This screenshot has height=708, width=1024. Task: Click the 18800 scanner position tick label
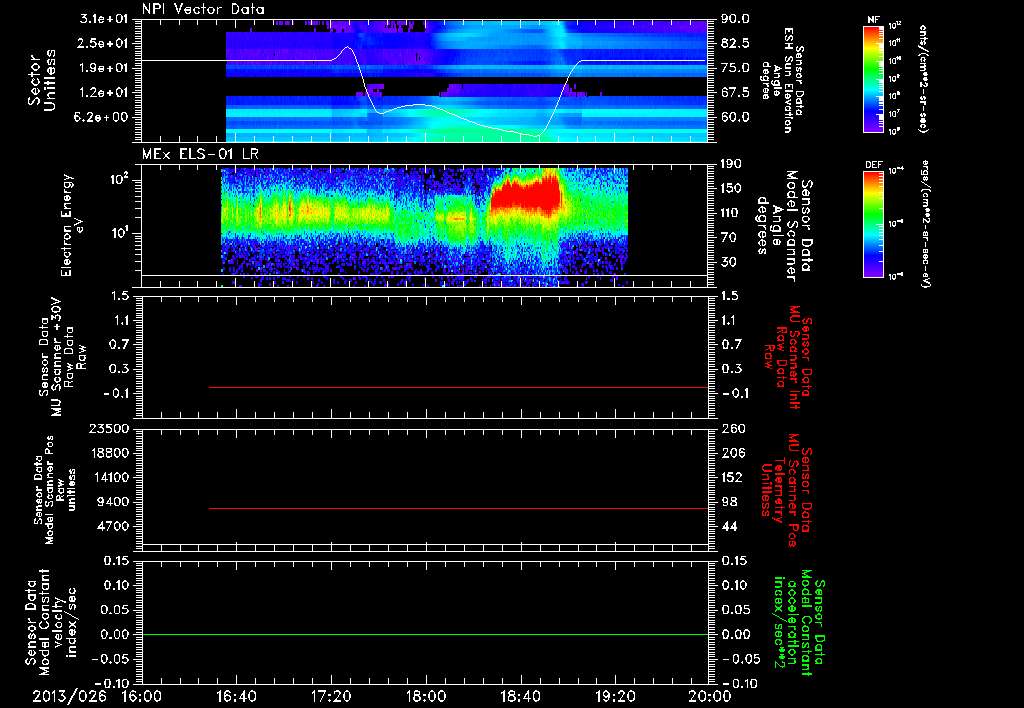[x=110, y=453]
